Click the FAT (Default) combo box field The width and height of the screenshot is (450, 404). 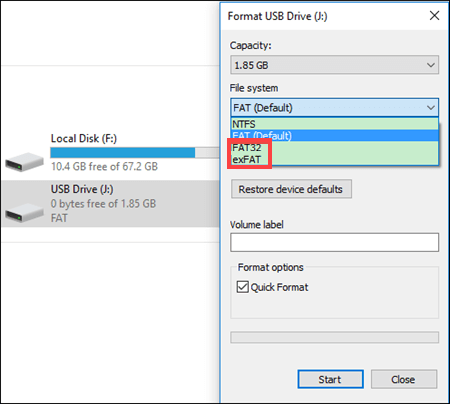[x=334, y=108]
